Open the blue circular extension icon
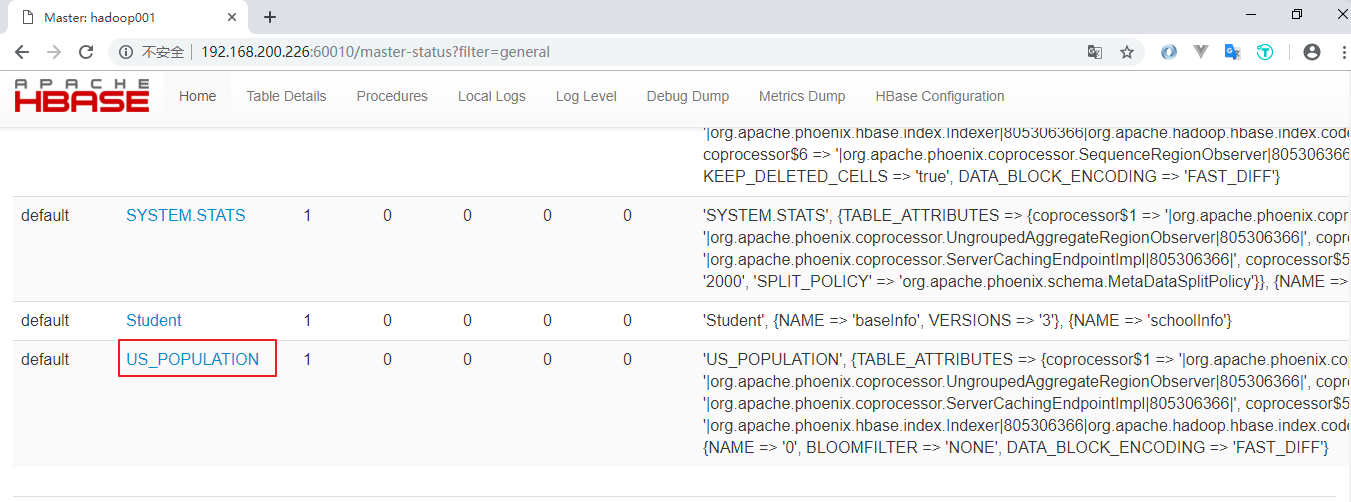The image size is (1351, 502). point(1169,52)
